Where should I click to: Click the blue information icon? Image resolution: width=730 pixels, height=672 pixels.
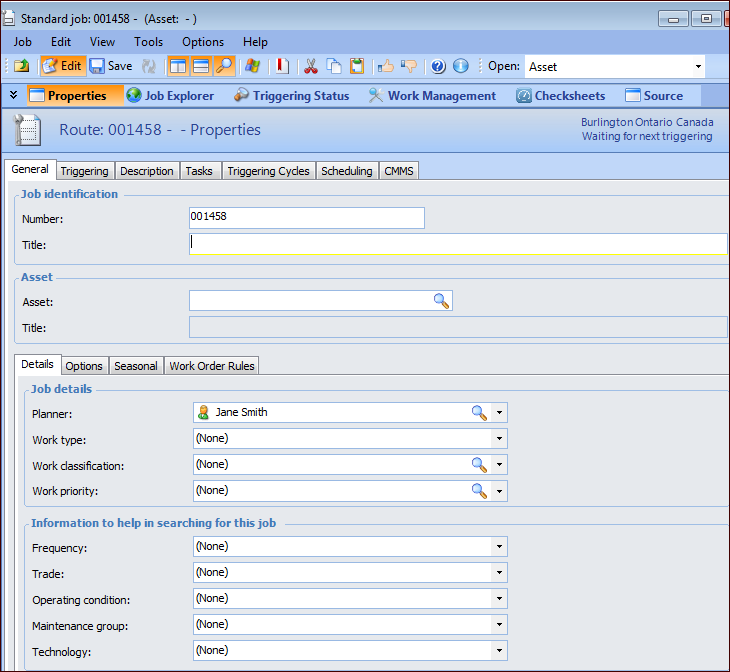tap(461, 66)
